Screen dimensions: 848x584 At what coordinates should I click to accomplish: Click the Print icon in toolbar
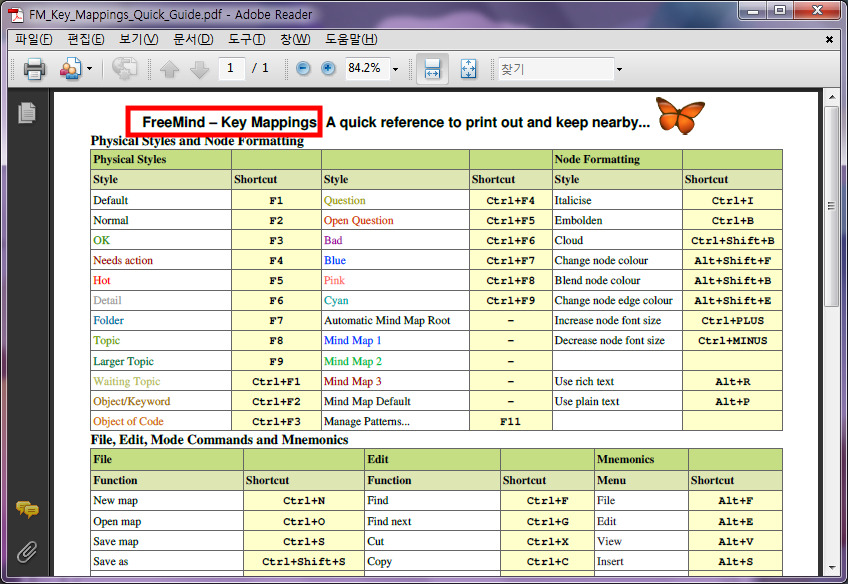[34, 69]
